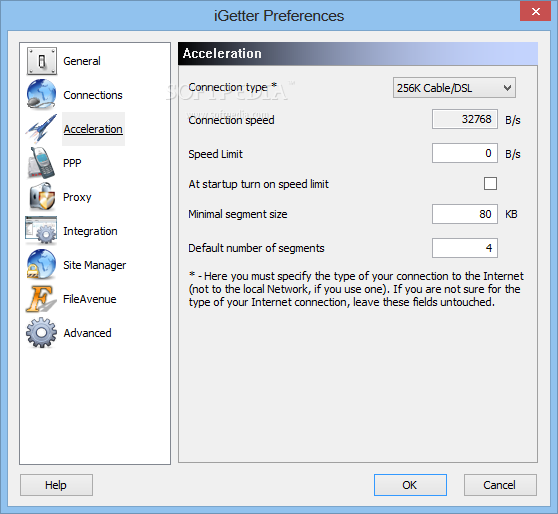Click the Integration gear window icon
The image size is (558, 514).
(41, 230)
